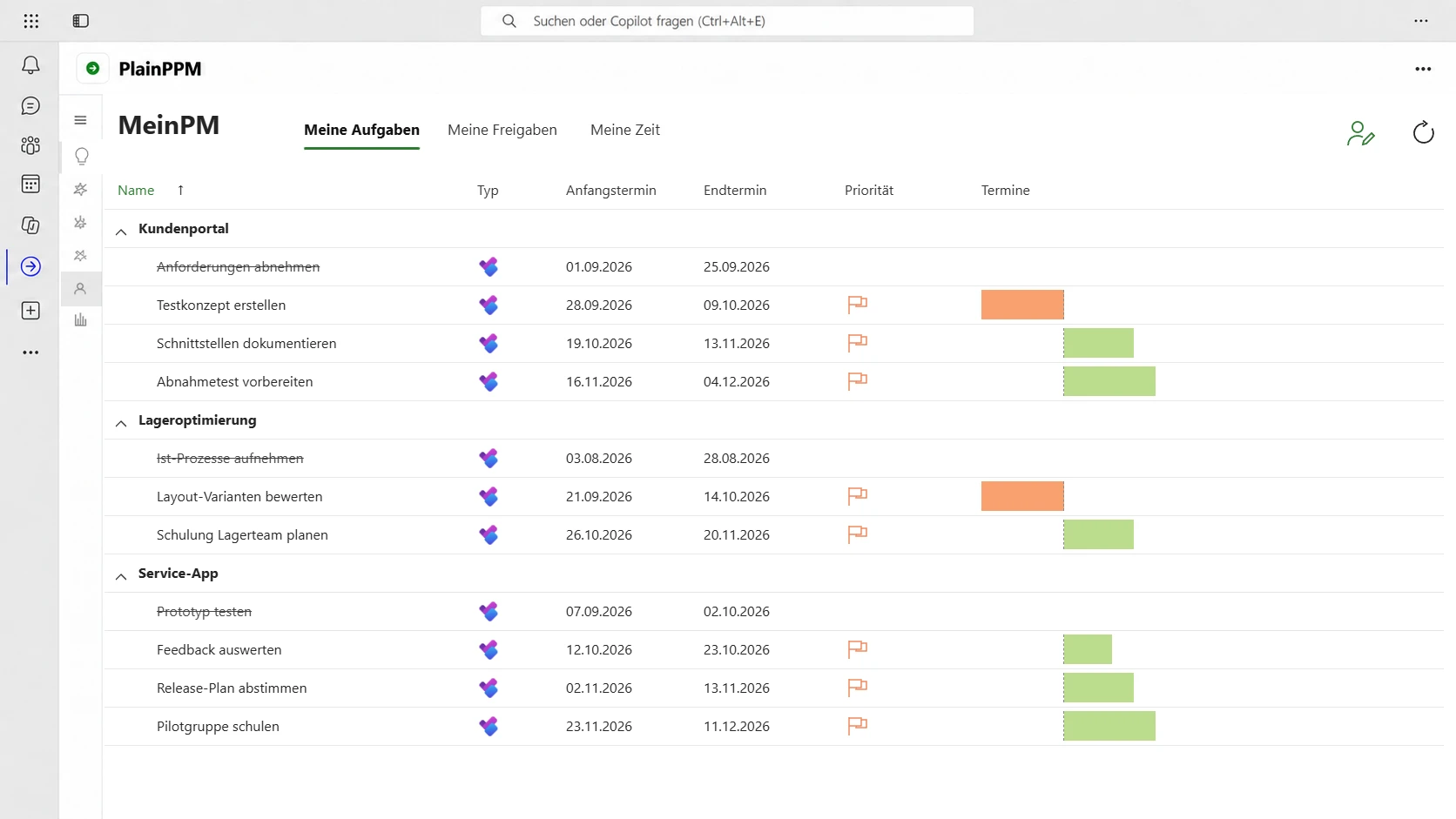The width and height of the screenshot is (1456, 819).
Task: Click the priority flag for Layout-Varianten bewerten
Action: [858, 496]
